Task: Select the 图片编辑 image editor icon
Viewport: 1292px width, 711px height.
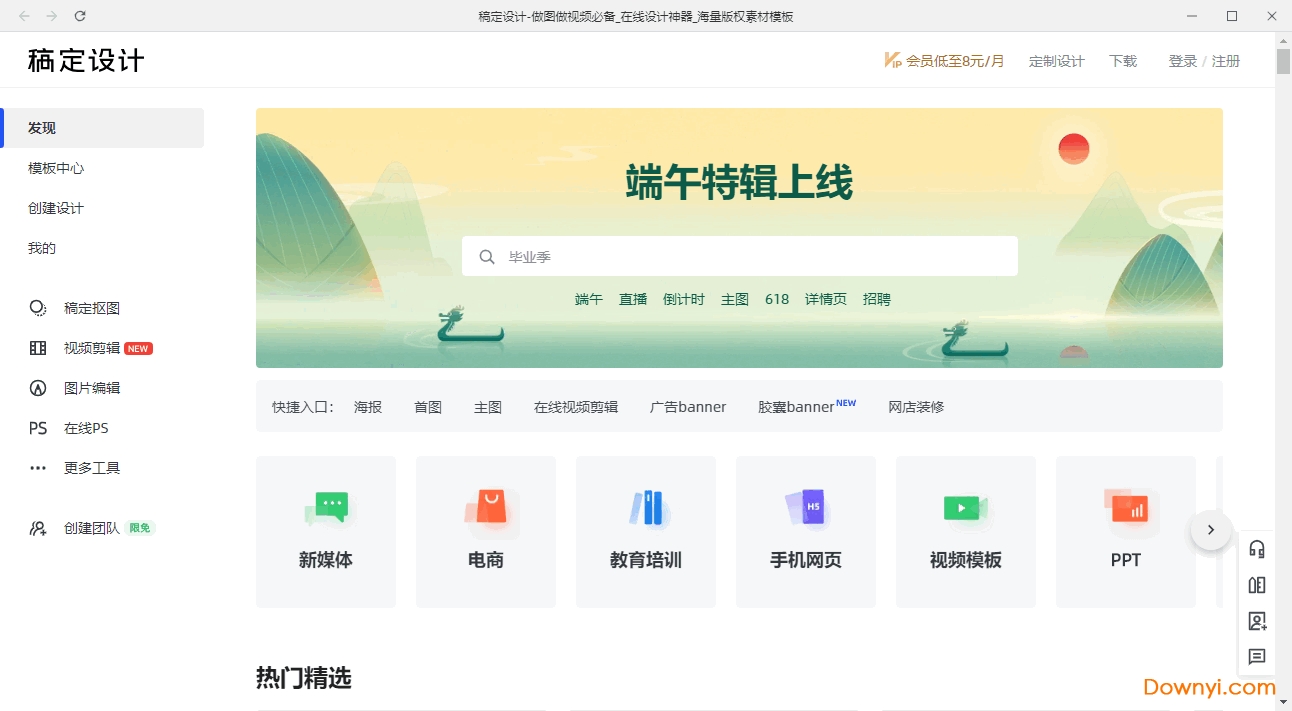Action: coord(38,388)
